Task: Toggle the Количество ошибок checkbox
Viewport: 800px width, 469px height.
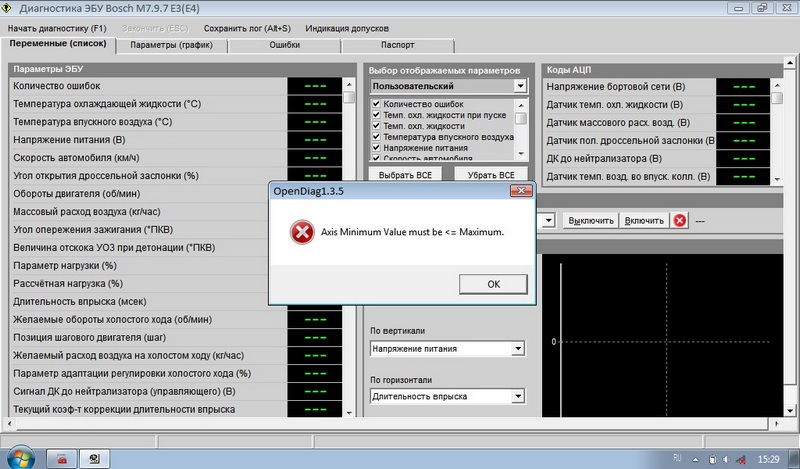Action: coord(376,104)
